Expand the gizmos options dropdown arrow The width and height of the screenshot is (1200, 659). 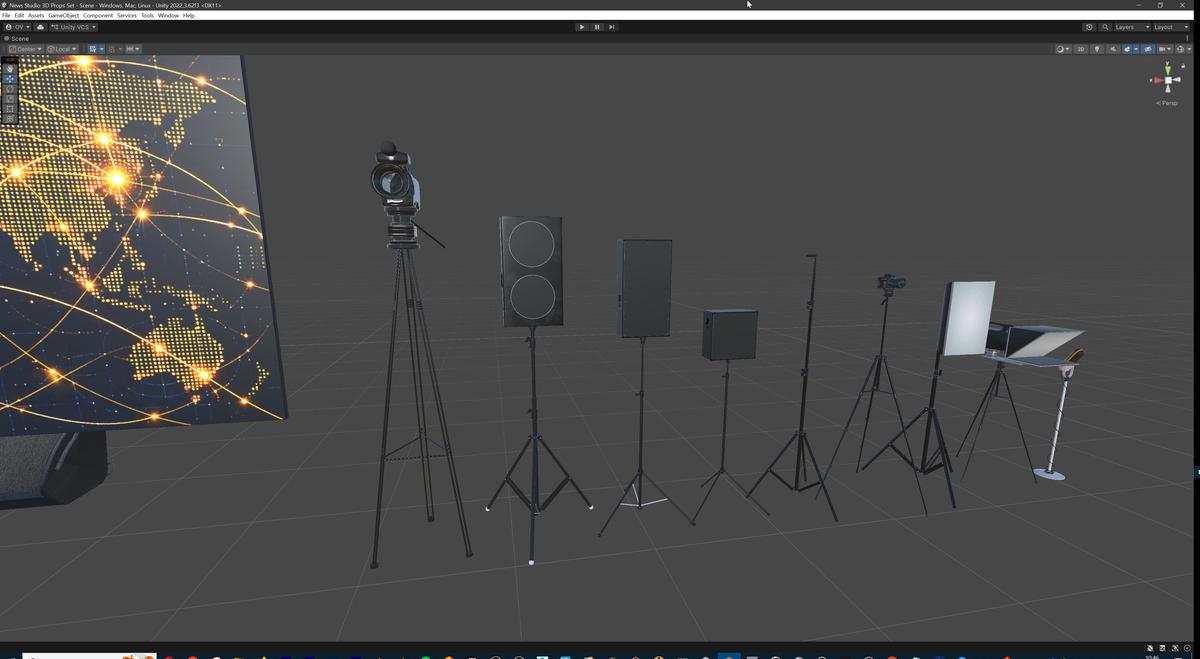1189,49
